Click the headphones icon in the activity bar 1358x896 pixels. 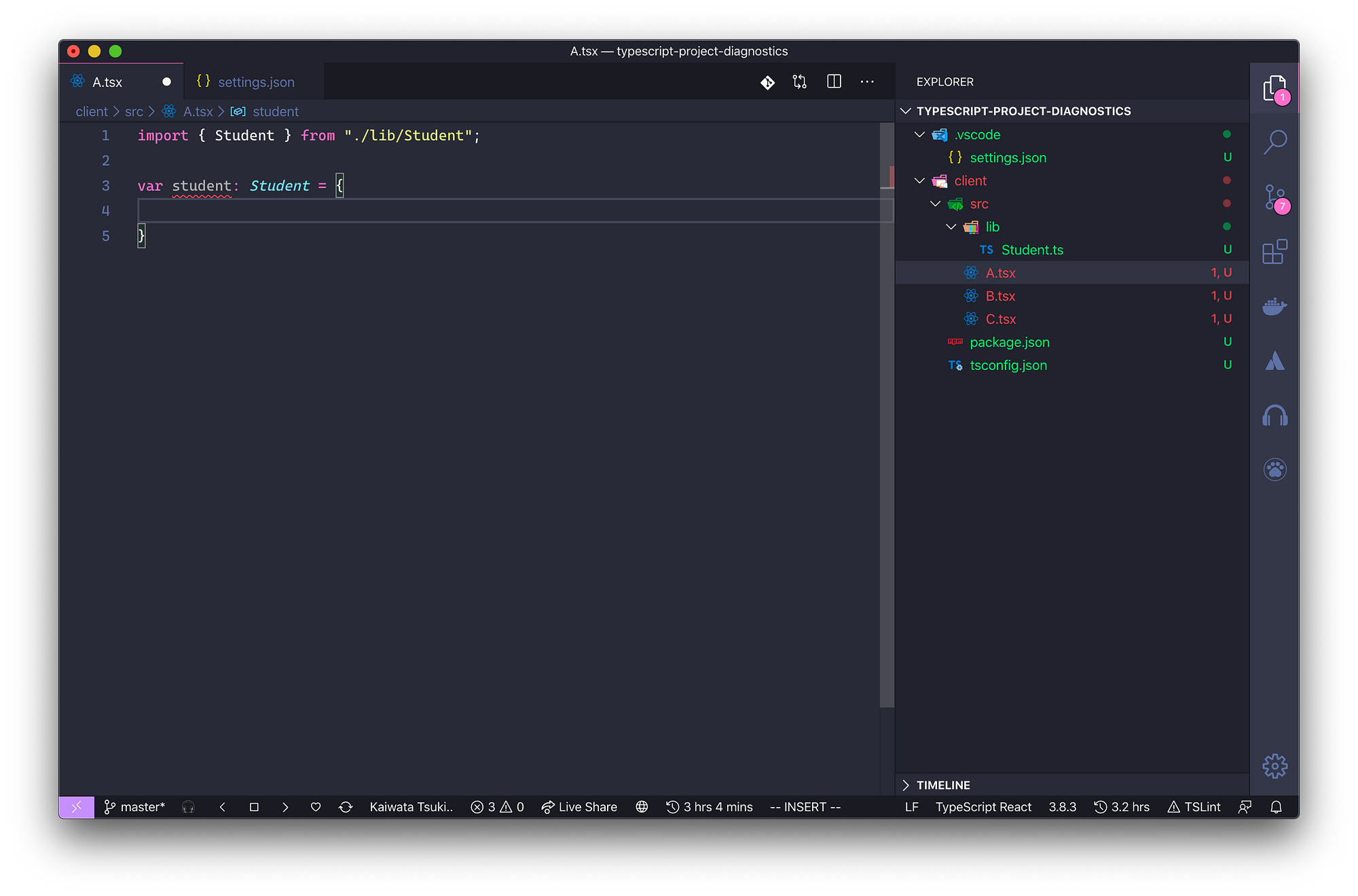tap(1275, 415)
